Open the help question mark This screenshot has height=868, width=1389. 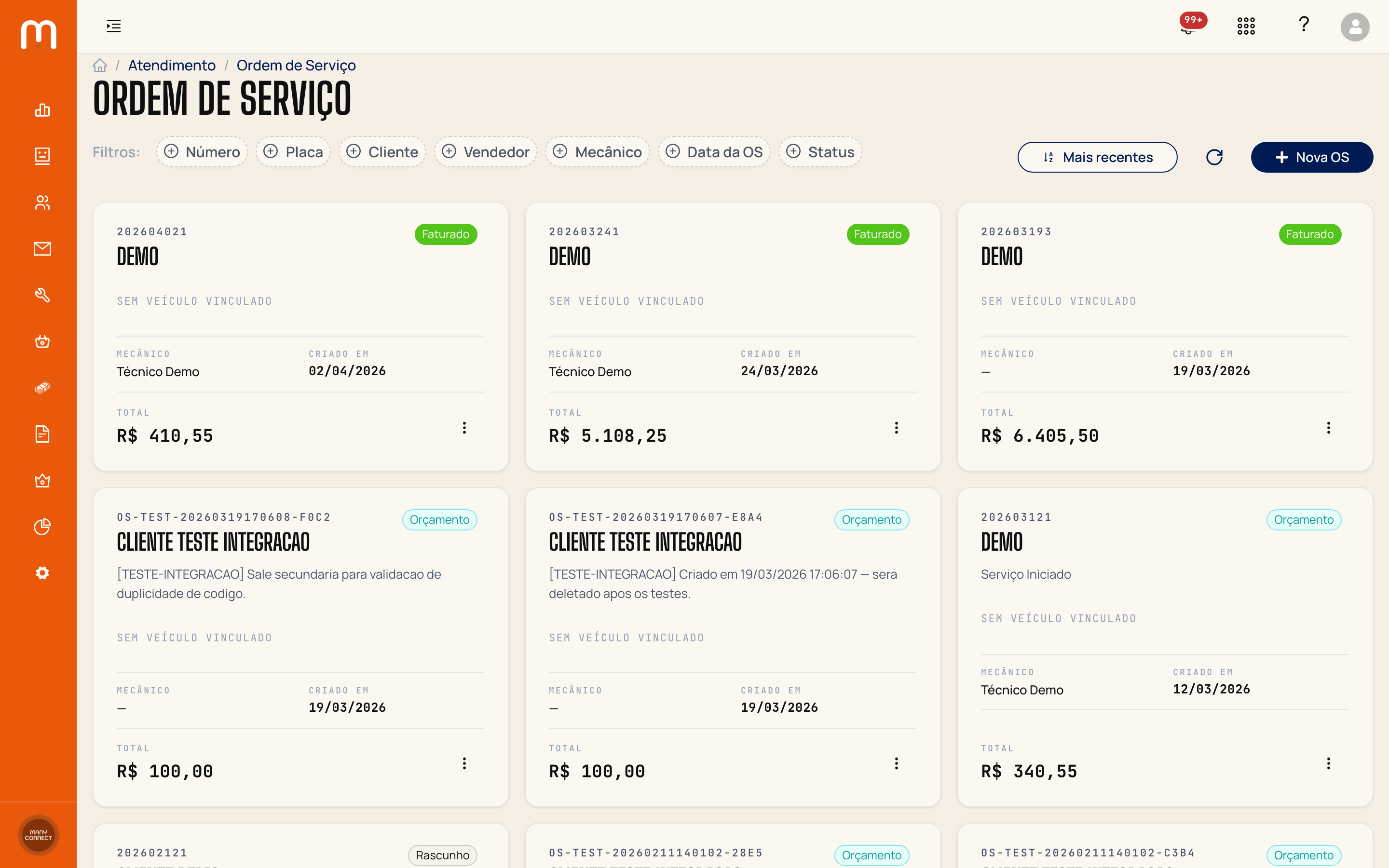point(1304,25)
